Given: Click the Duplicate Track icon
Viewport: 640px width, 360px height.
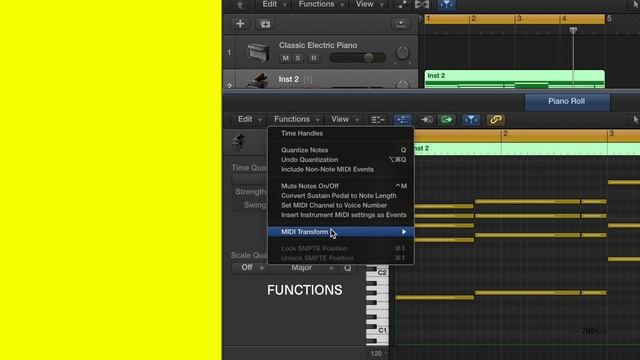Looking at the screenshot, I should pyautogui.click(x=265, y=24).
